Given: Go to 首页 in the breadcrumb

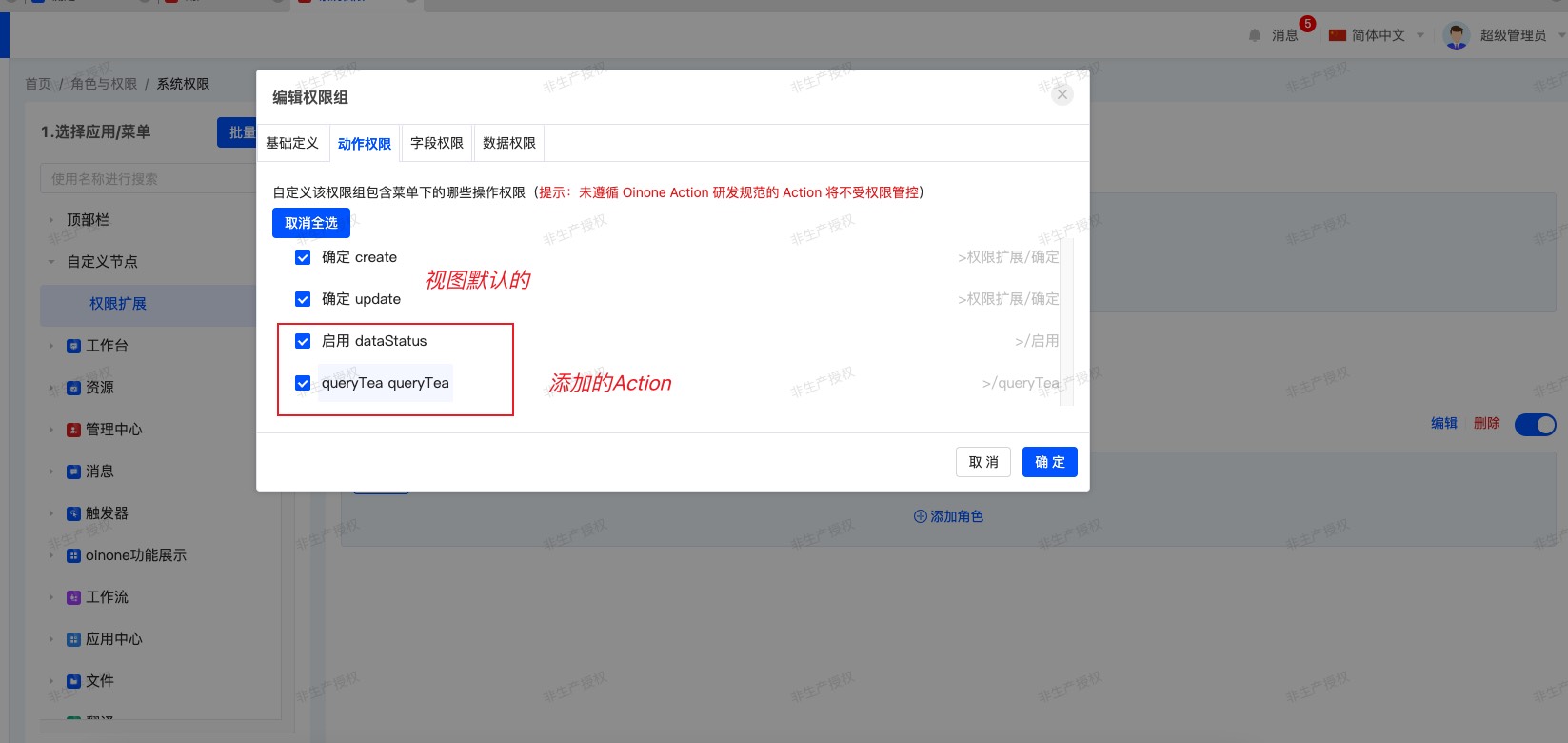Looking at the screenshot, I should (38, 84).
